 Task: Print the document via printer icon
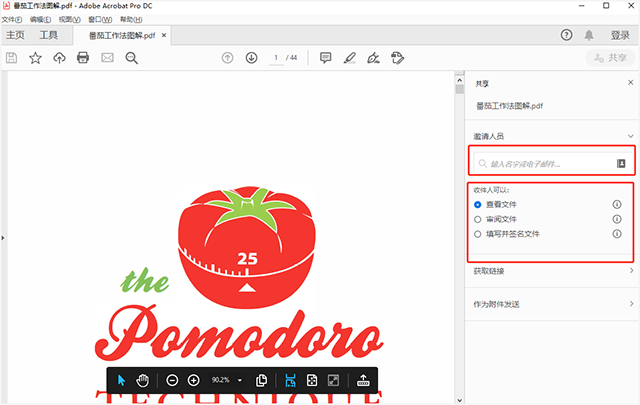click(x=83, y=58)
